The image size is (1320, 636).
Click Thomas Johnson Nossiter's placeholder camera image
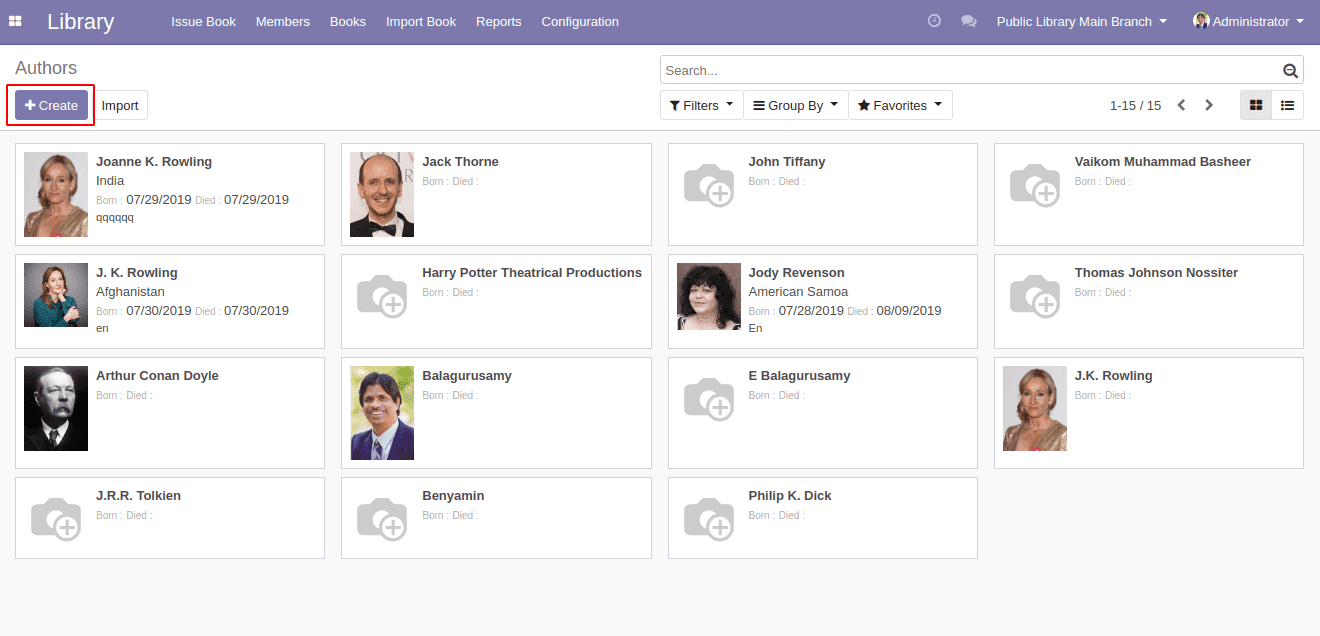point(1035,296)
